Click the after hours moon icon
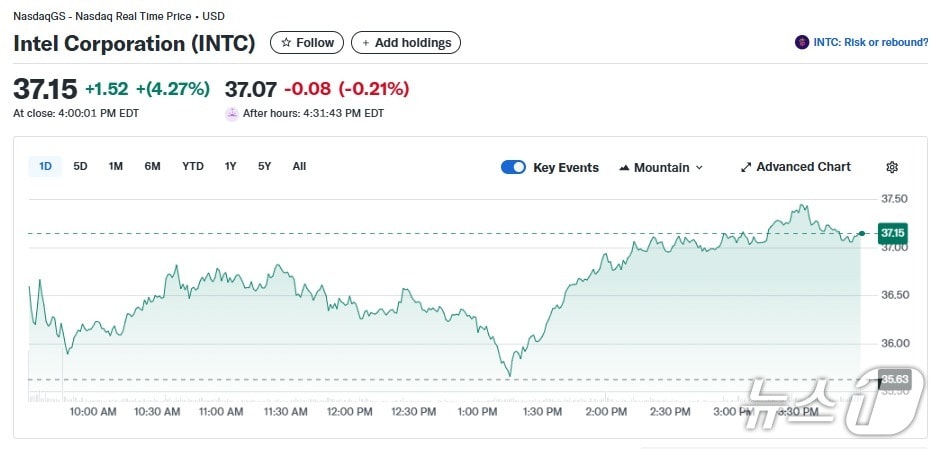 232,113
